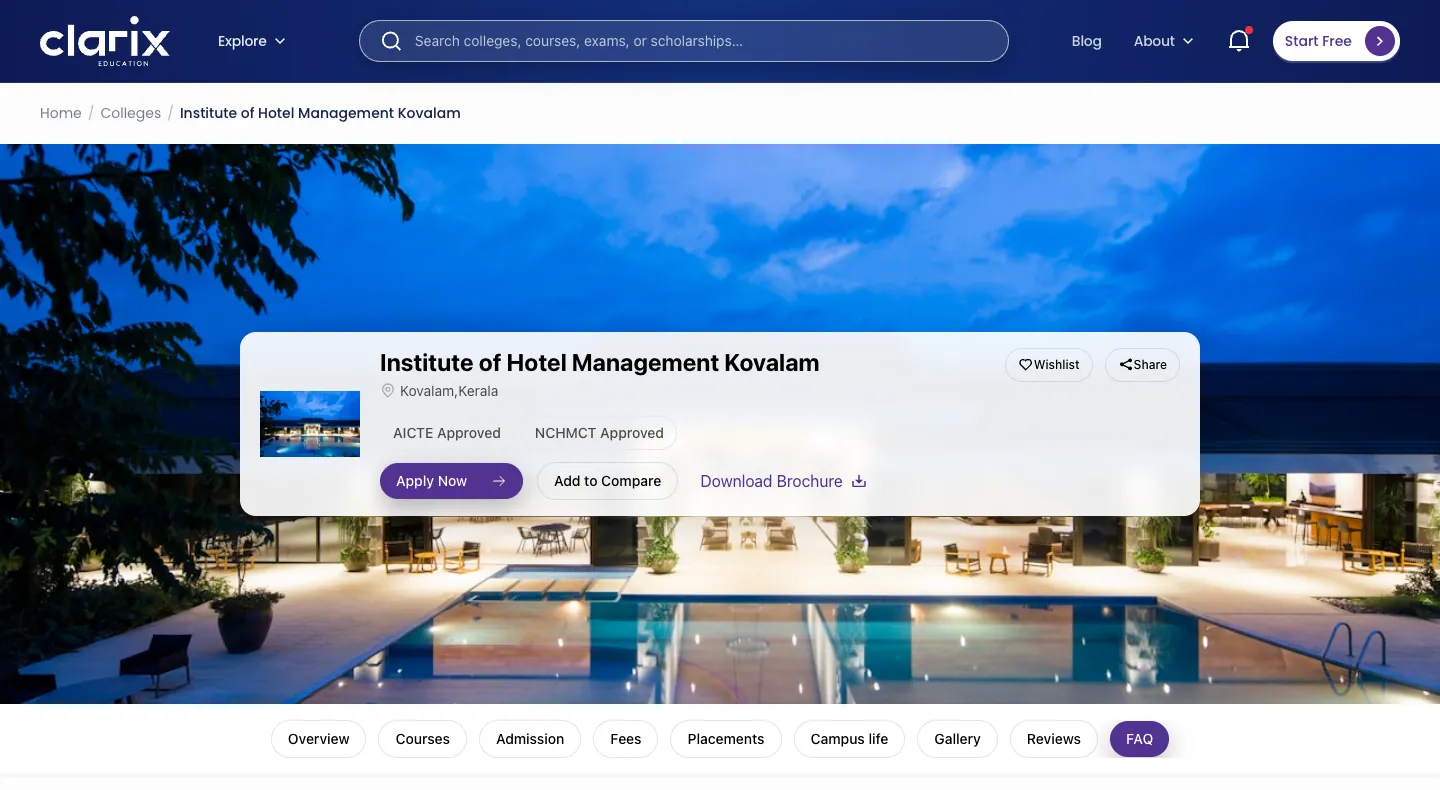
Task: Click the Institute of Hotel Management Kovalam heading
Action: 600,363
